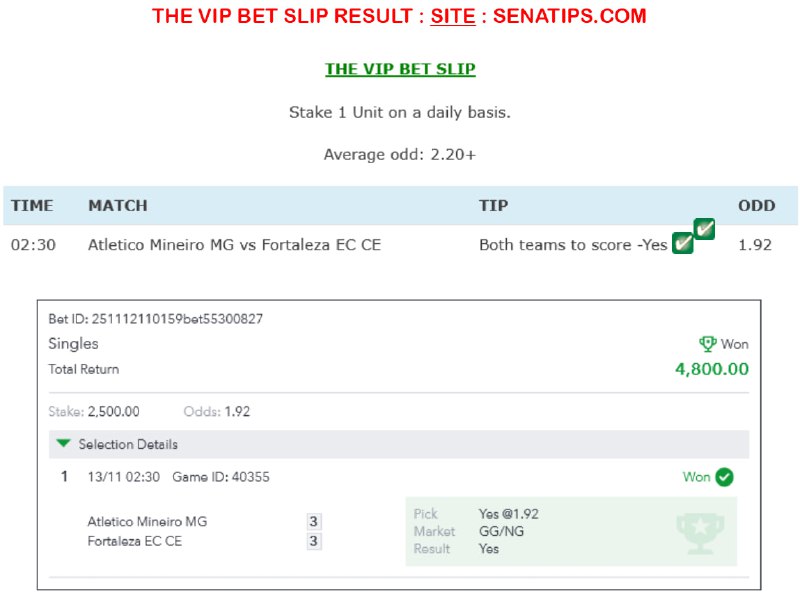The image size is (800, 593).
Task: Click the 4,800.00 Total Return amount
Action: pyautogui.click(x=711, y=369)
